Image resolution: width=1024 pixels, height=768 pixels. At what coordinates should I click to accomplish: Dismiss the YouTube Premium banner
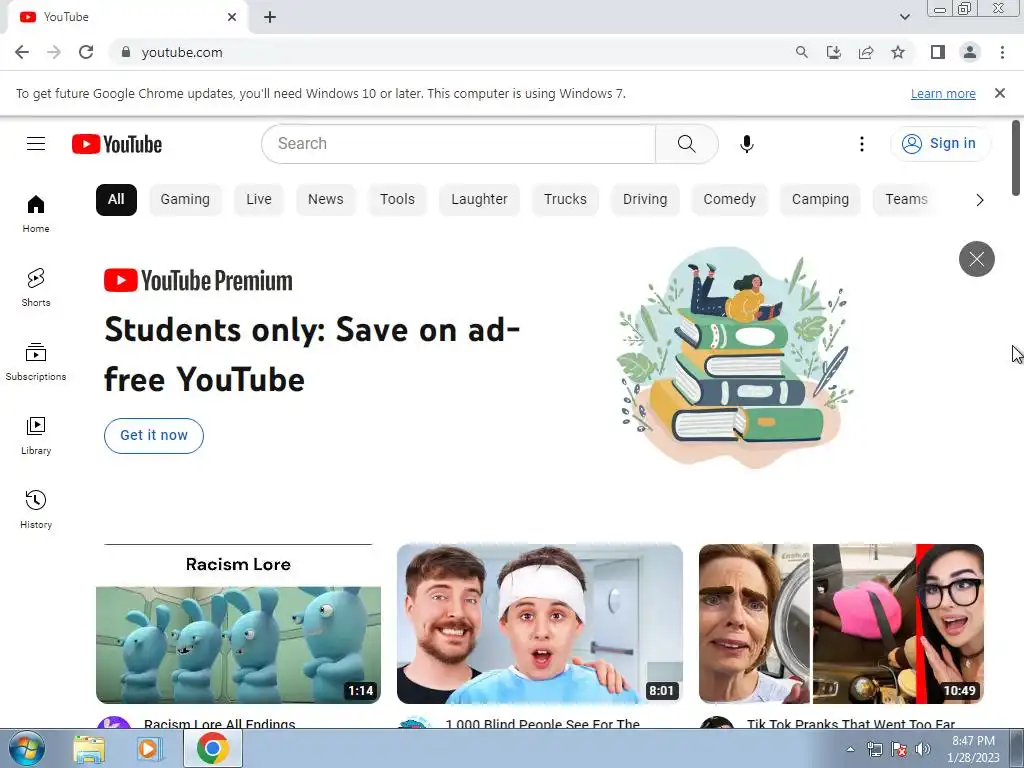click(976, 259)
